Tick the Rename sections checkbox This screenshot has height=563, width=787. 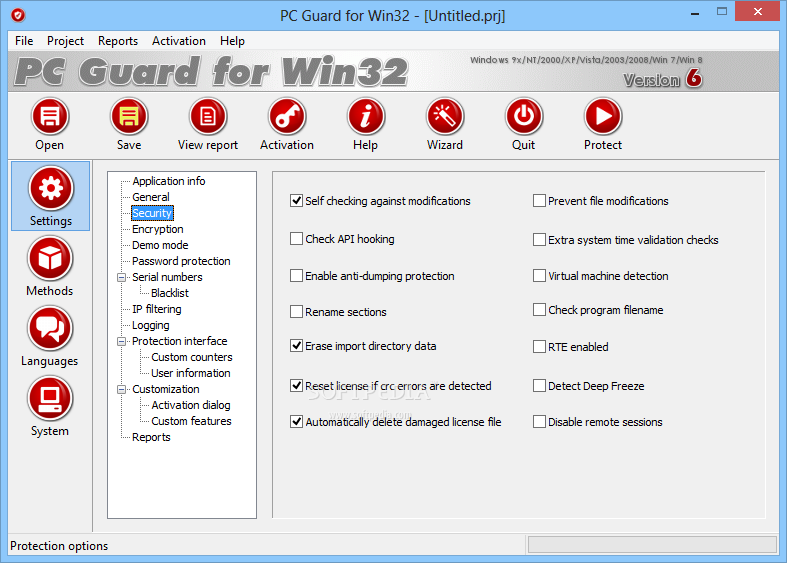296,312
